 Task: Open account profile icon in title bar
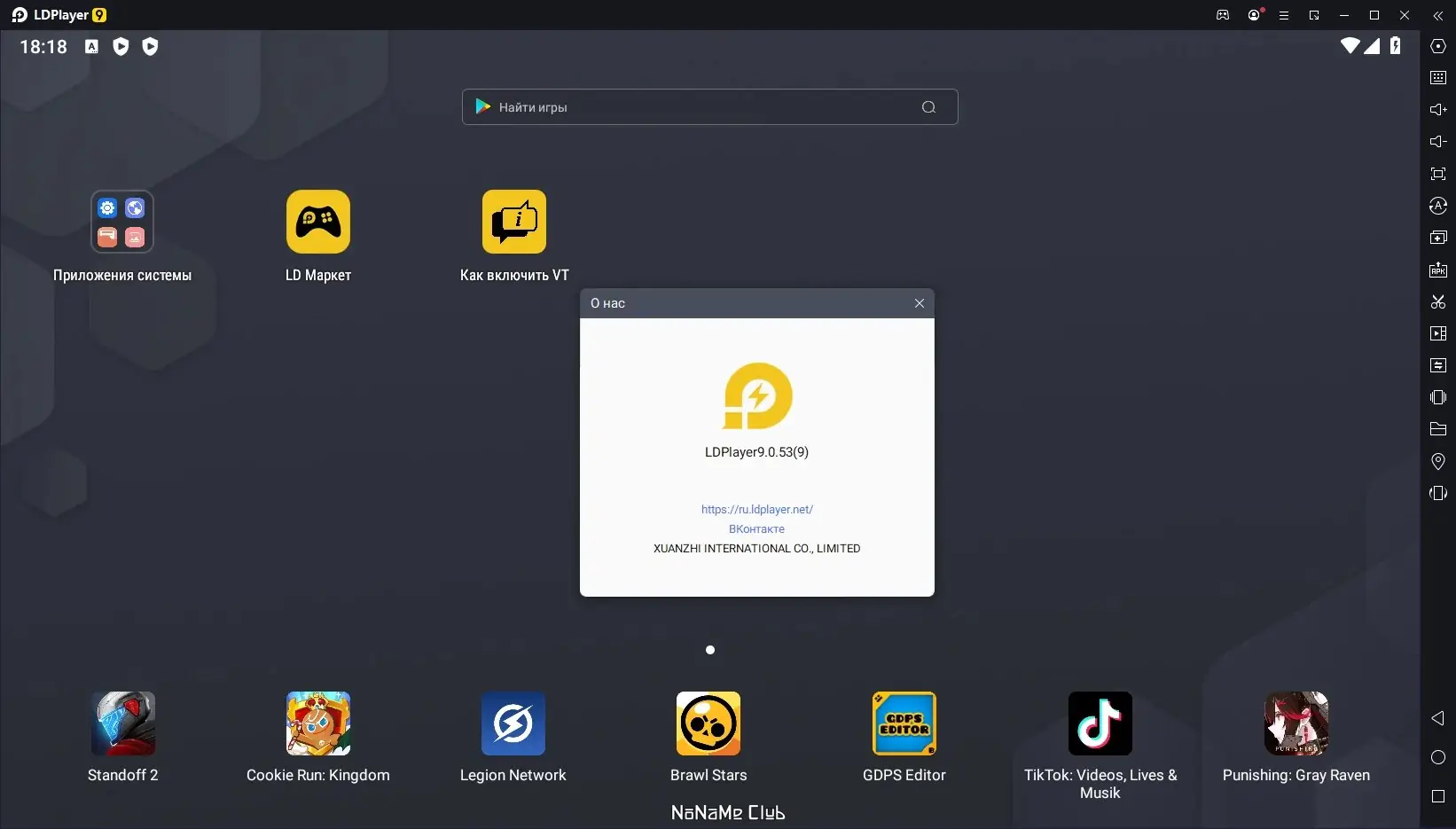1254,15
